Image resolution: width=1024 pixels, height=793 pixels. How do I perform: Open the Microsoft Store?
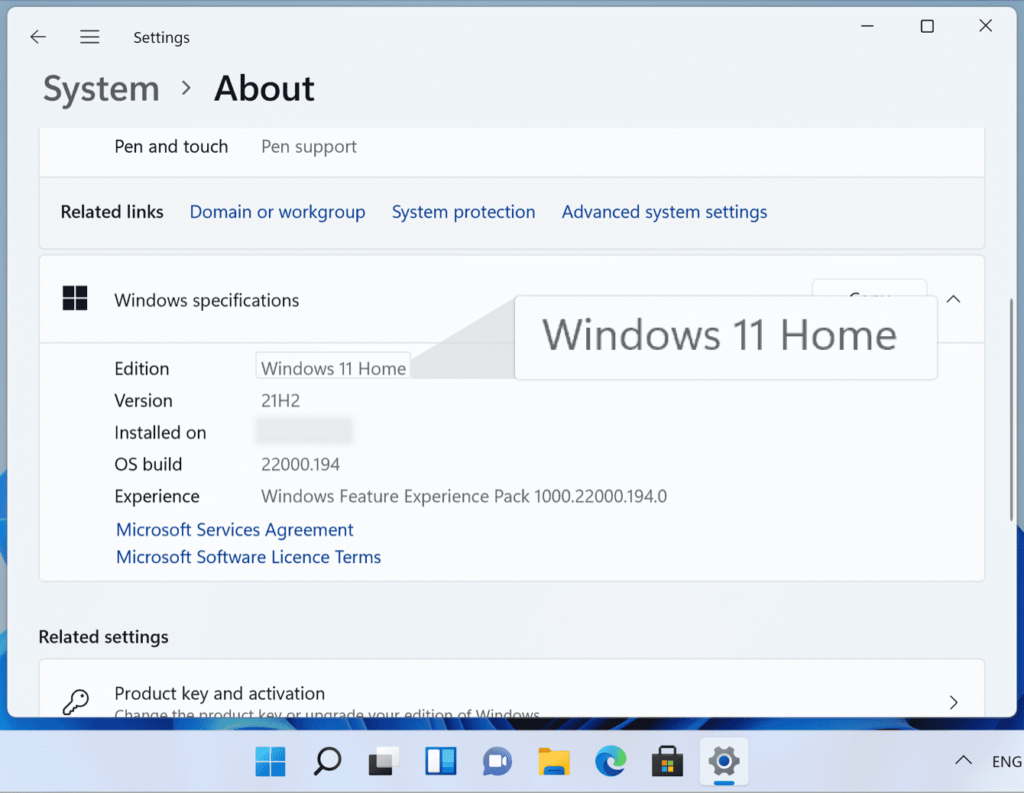(x=667, y=761)
